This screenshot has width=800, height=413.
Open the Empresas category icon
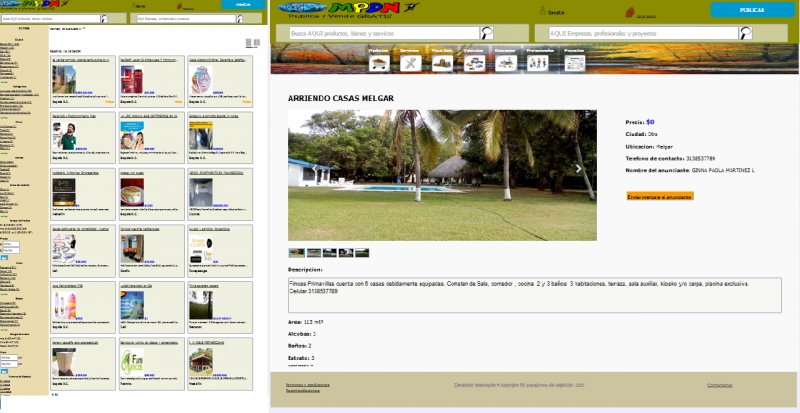(x=506, y=63)
